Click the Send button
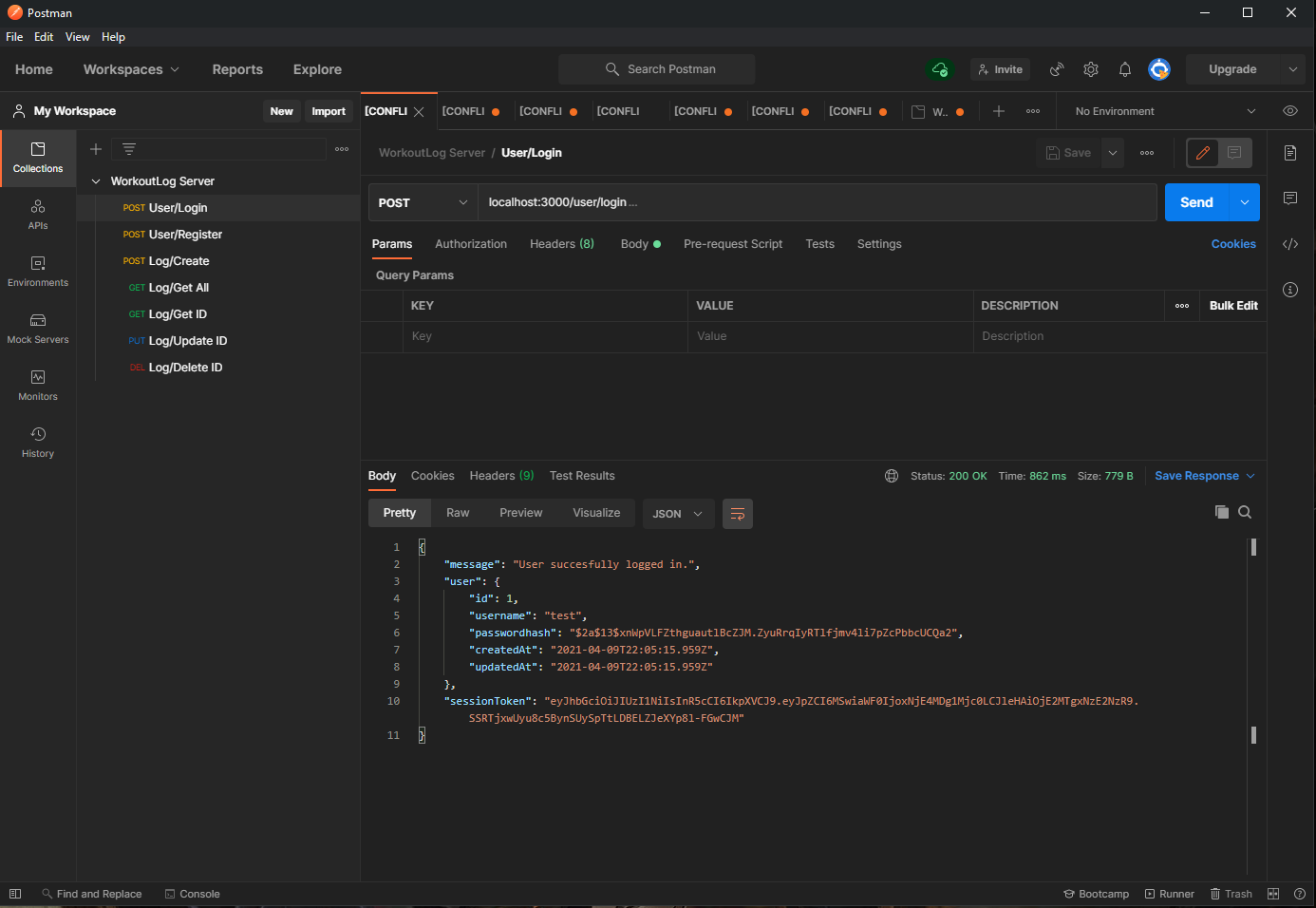 [x=1196, y=202]
